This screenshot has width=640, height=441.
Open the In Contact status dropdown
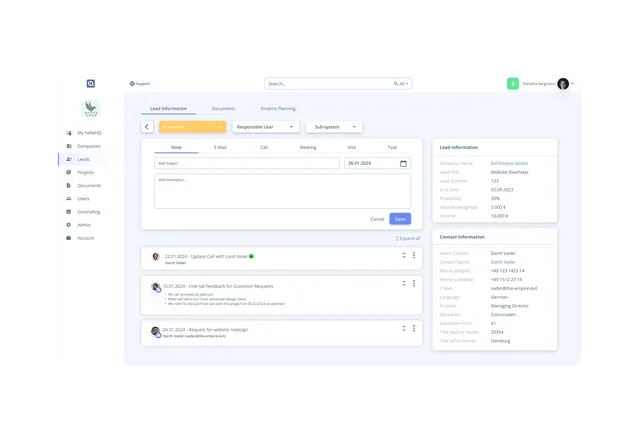(193, 127)
